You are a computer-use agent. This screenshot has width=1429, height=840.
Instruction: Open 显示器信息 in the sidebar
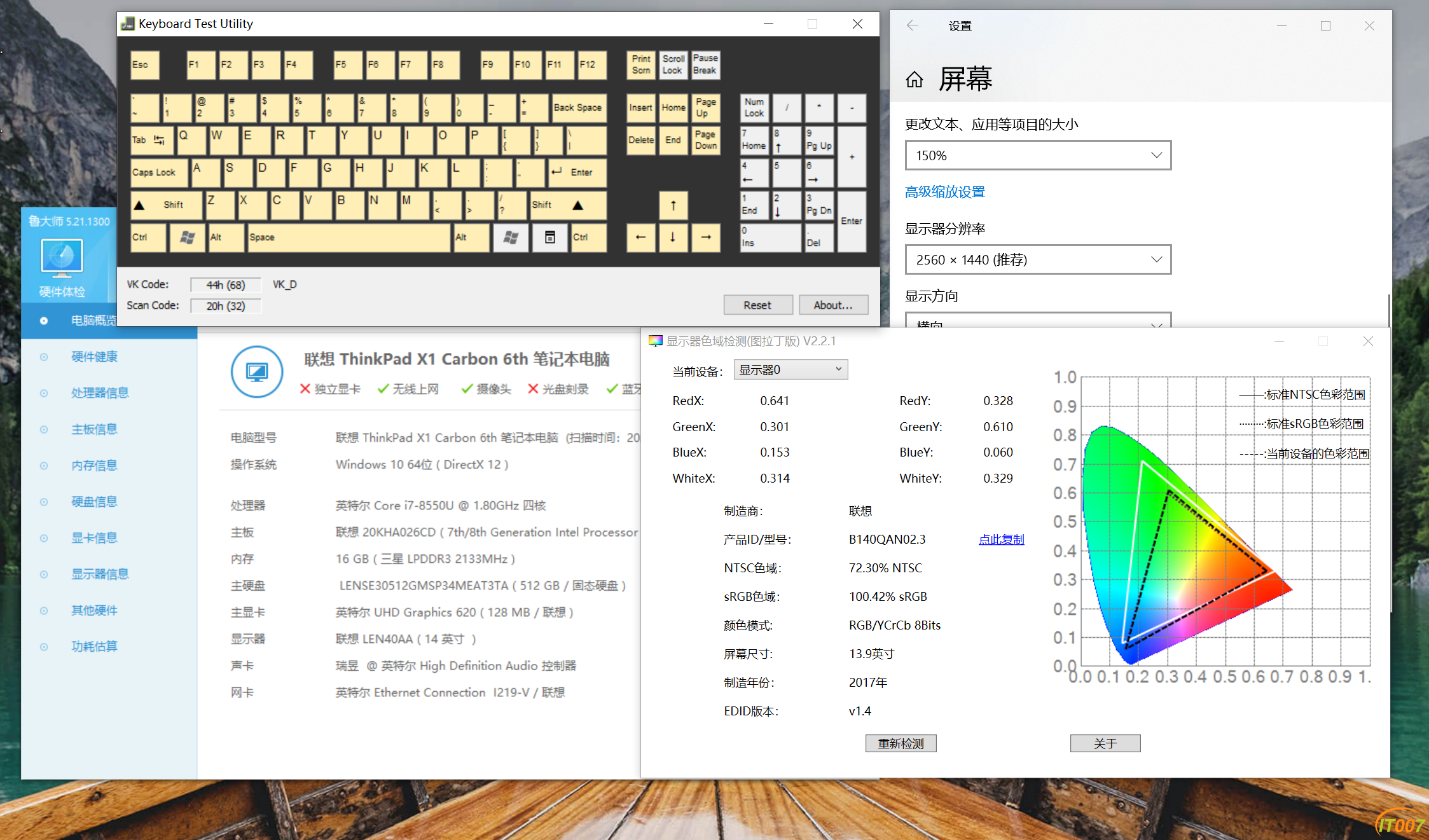pyautogui.click(x=100, y=574)
